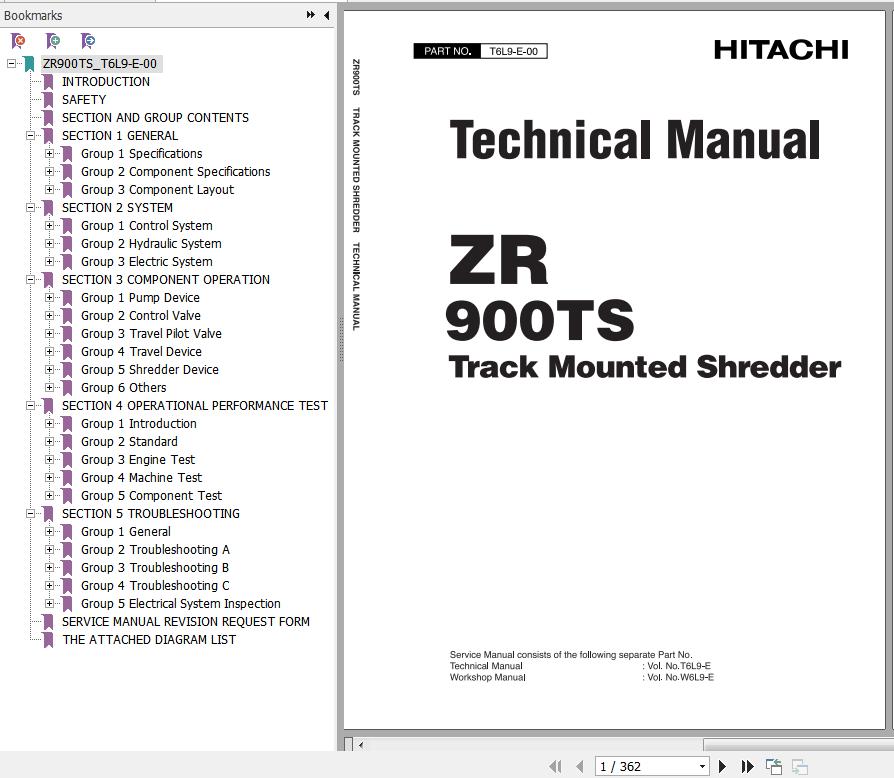Open SERVICE MANUAL REVISION REQUEST FORM bookmark
This screenshot has height=778, width=894.
coord(186,622)
